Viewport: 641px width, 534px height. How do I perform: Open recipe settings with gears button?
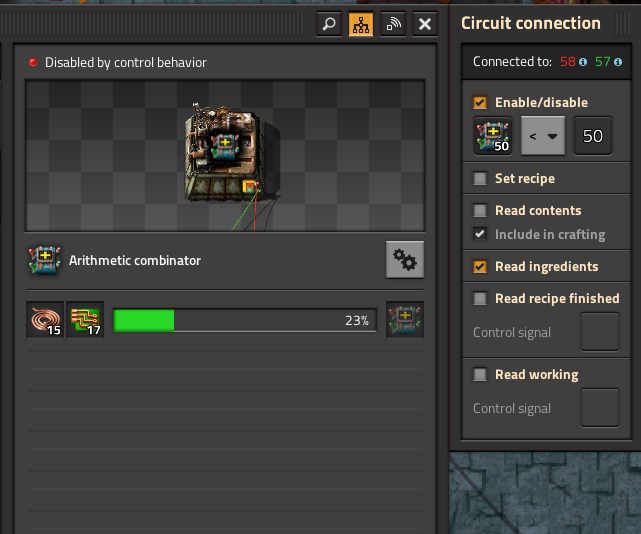point(405,260)
